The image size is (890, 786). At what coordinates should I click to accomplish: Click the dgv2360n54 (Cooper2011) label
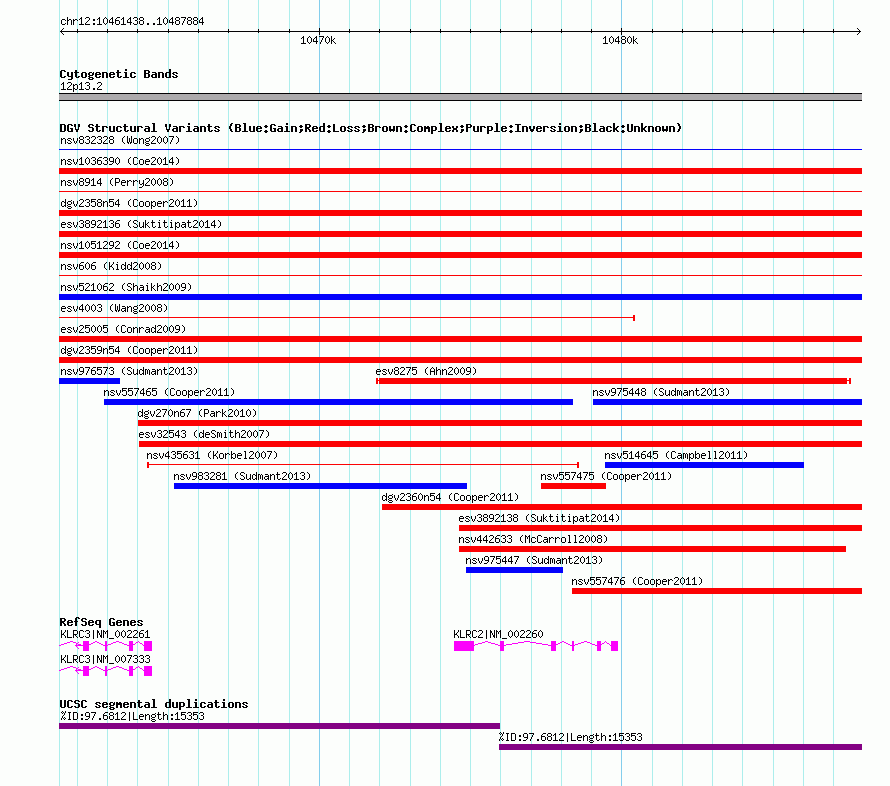click(x=450, y=497)
